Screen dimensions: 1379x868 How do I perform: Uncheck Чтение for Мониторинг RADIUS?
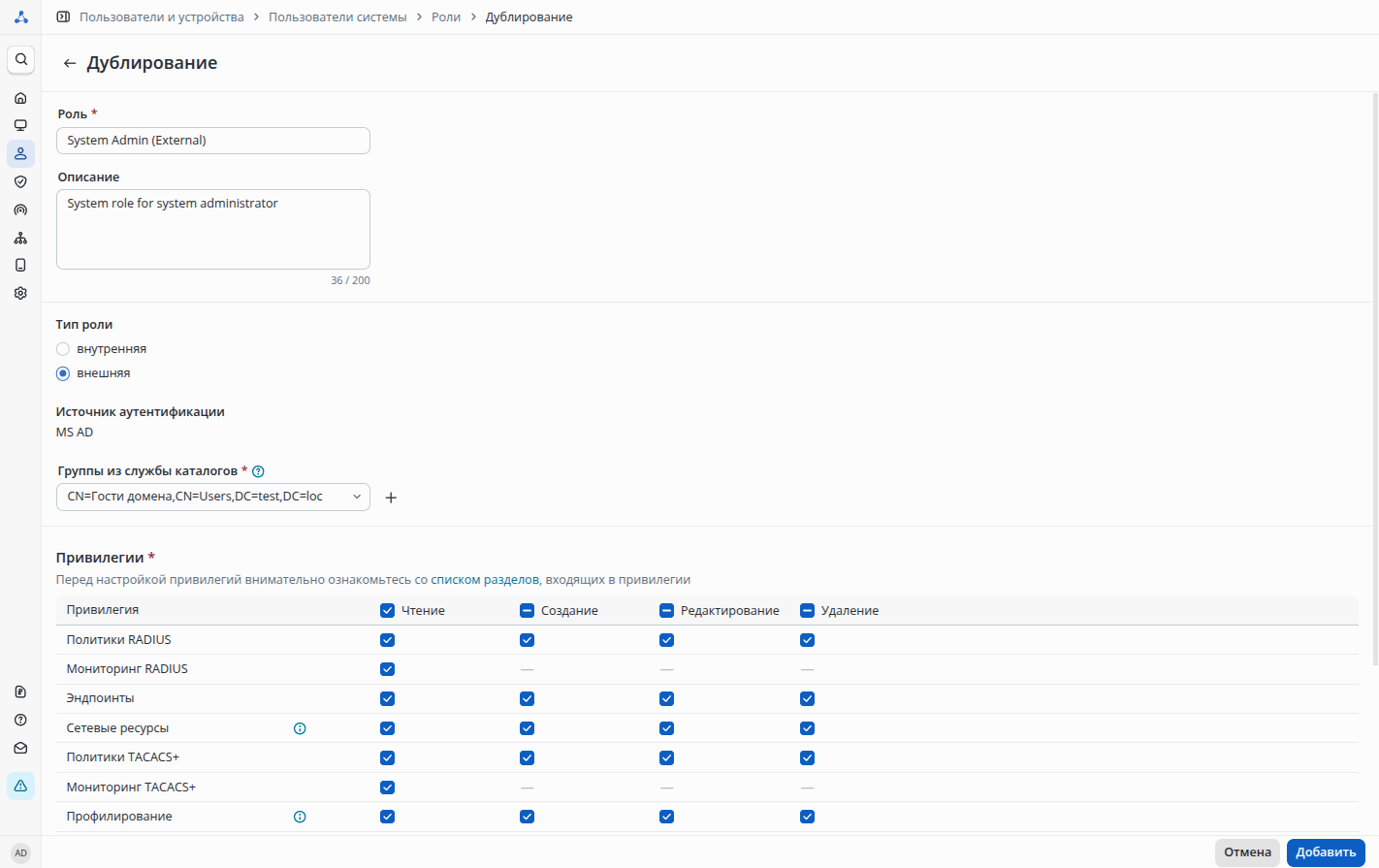click(387, 669)
